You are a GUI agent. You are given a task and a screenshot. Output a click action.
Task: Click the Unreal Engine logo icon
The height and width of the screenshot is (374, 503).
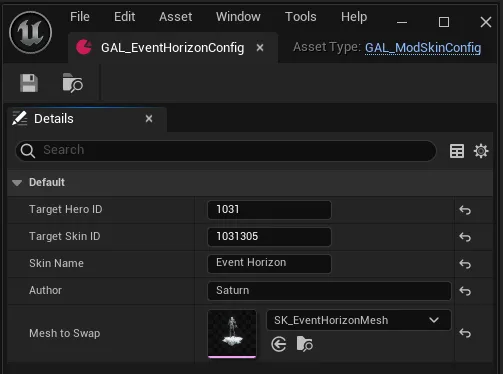coord(31,32)
